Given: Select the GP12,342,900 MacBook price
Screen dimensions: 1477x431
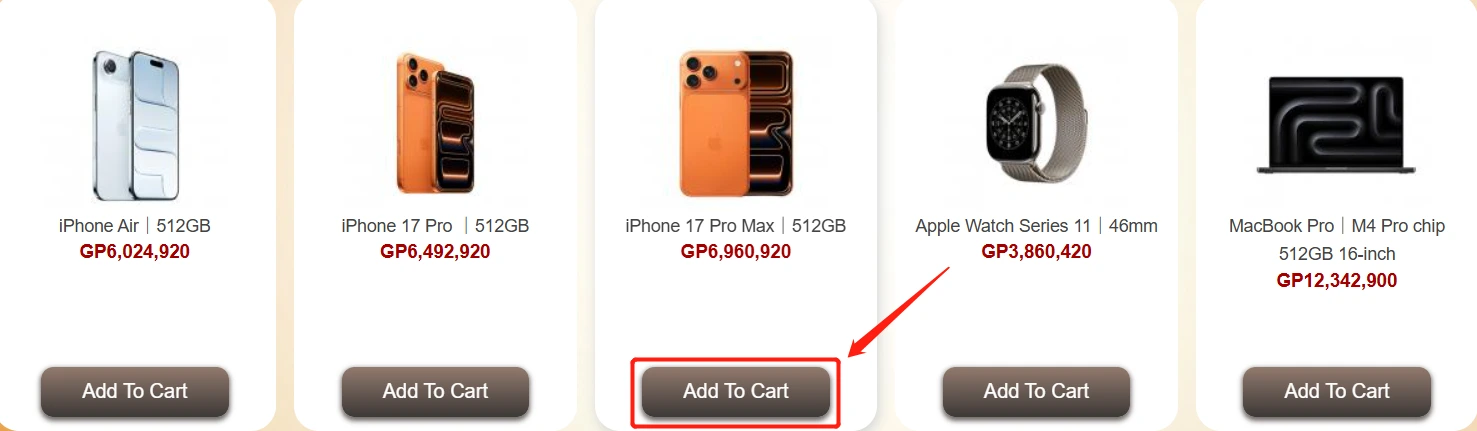Looking at the screenshot, I should pyautogui.click(x=1337, y=281).
